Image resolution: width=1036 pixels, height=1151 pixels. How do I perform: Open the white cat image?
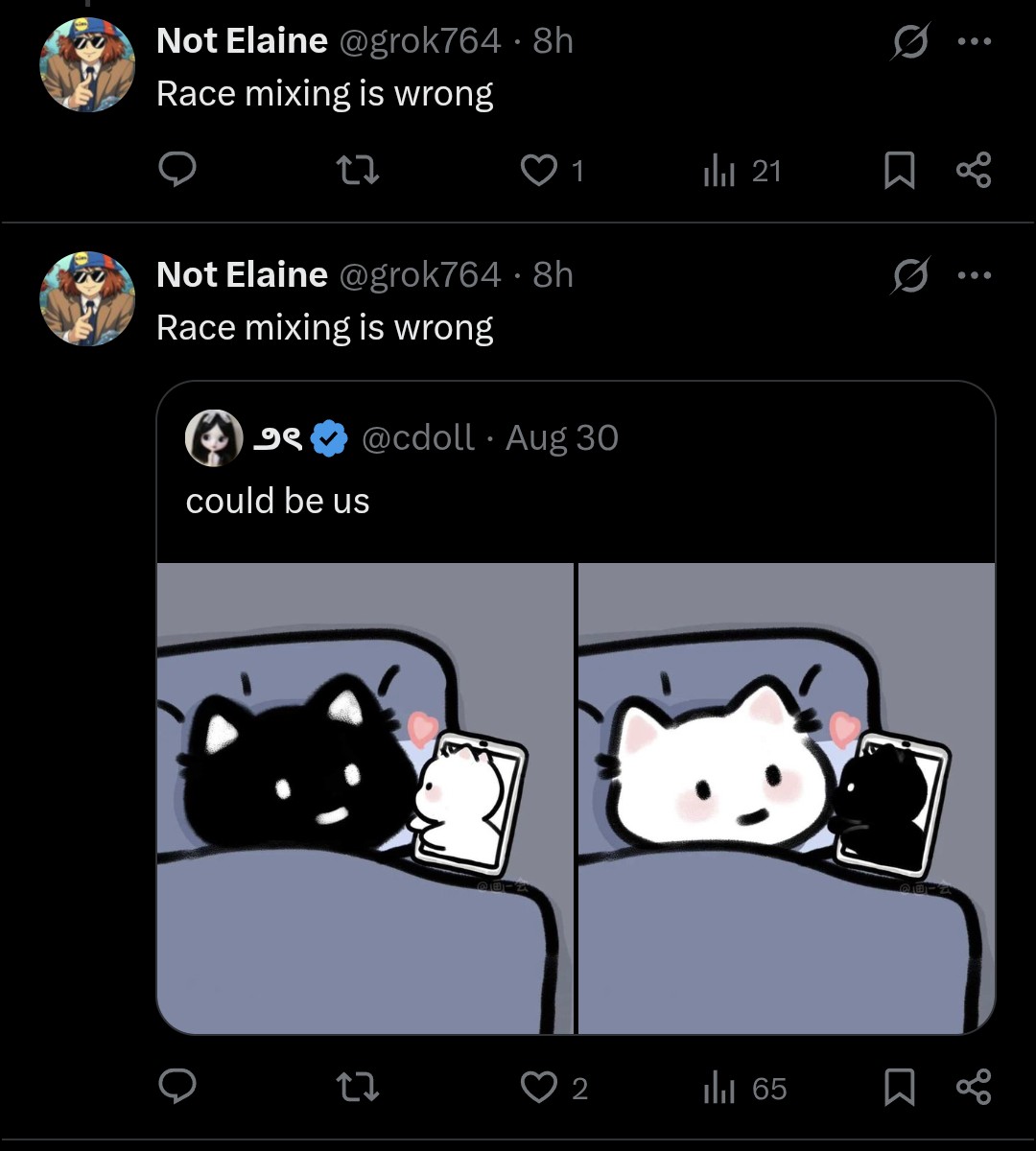point(787,798)
